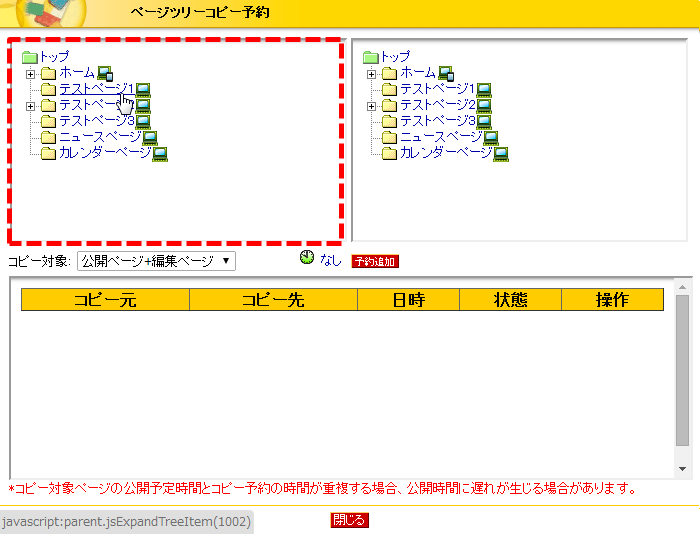Click the カレンダーページ computer icon, left tree
Image resolution: width=700 pixels, height=537 pixels.
click(x=160, y=154)
